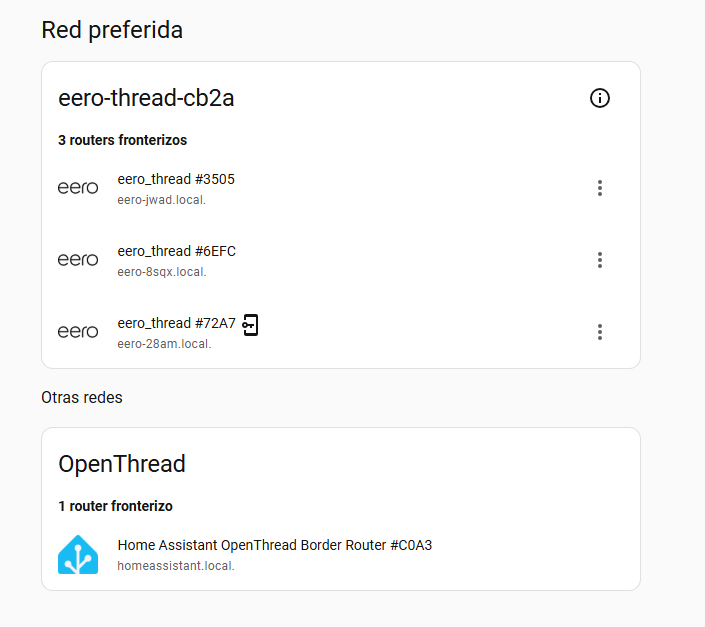
Task: Click the phone key credentials icon
Action: pos(251,324)
